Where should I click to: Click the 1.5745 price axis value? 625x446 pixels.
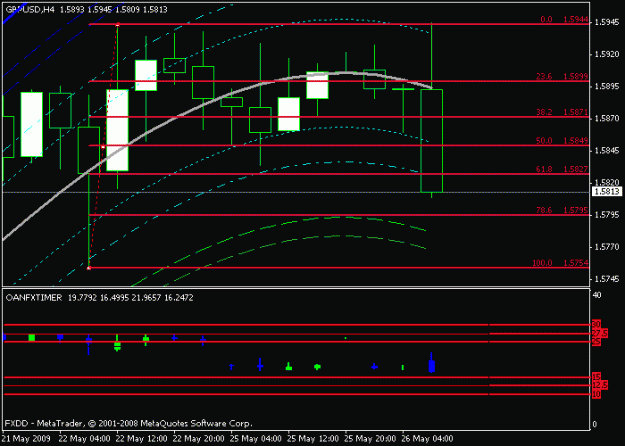[607, 279]
